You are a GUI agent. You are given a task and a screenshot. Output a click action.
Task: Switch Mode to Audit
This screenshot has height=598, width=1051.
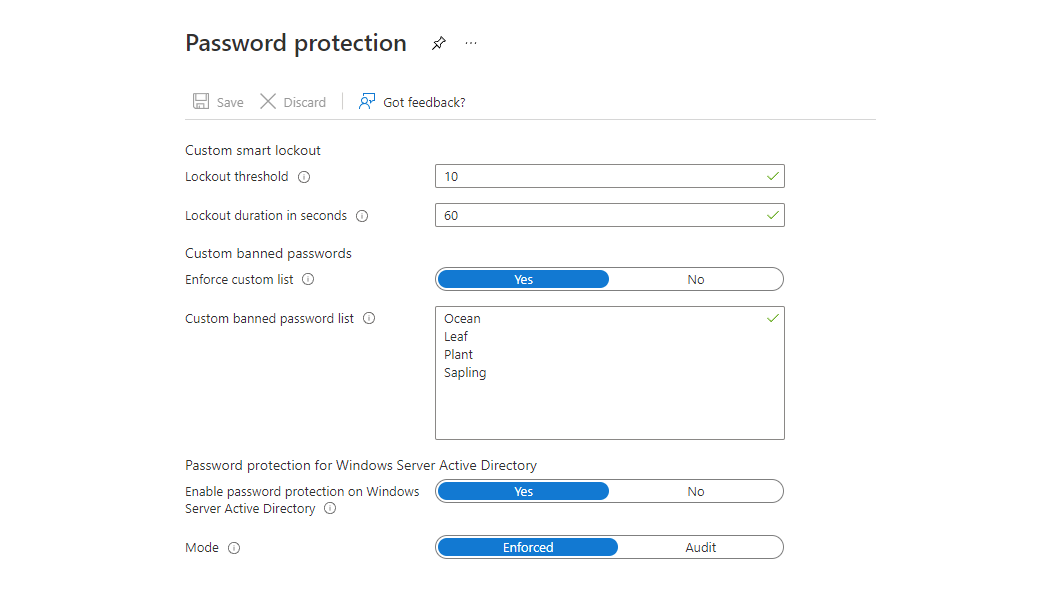[x=701, y=547]
